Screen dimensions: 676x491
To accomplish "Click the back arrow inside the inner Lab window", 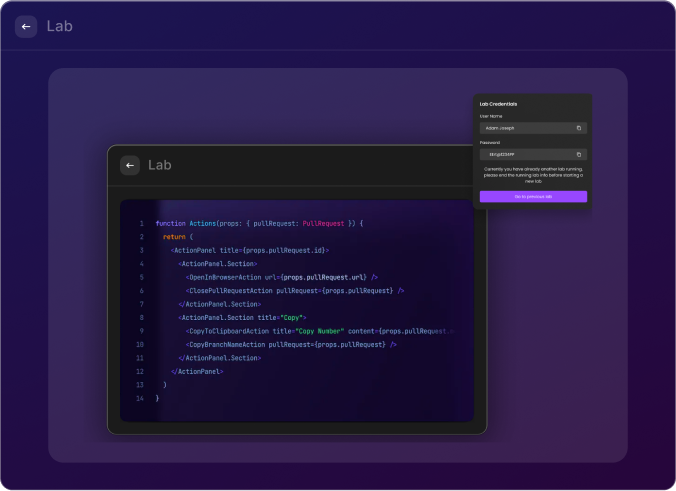I will tap(130, 166).
